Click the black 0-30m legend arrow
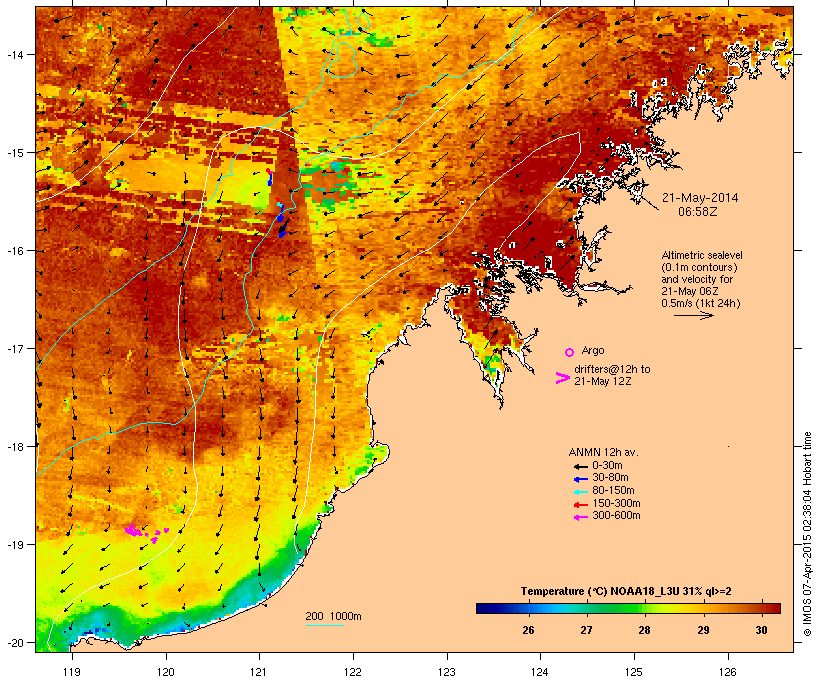 pos(580,466)
